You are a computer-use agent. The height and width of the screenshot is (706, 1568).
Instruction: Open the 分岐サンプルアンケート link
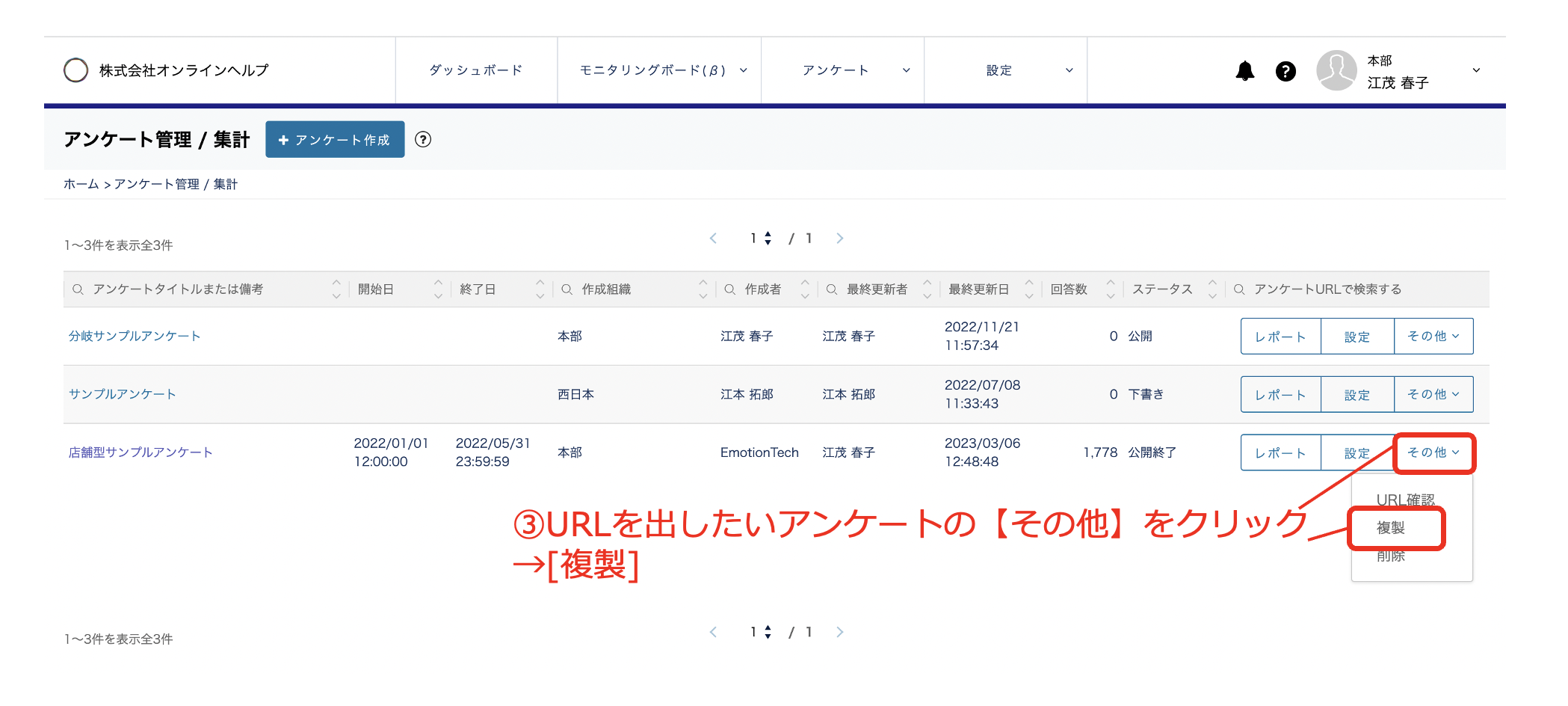[x=135, y=337]
